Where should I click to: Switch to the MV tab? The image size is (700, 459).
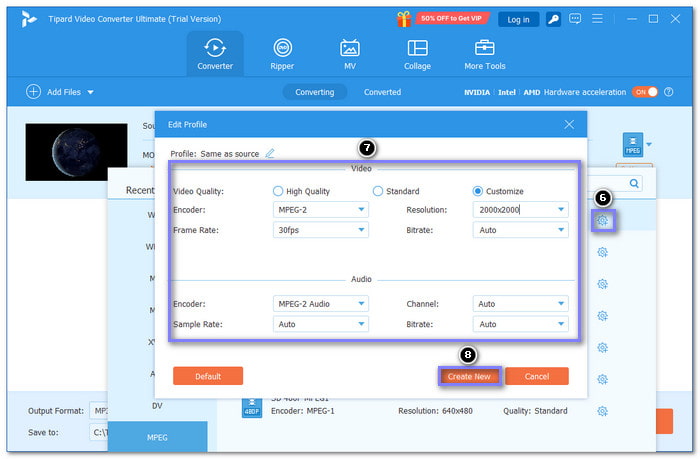[x=350, y=54]
